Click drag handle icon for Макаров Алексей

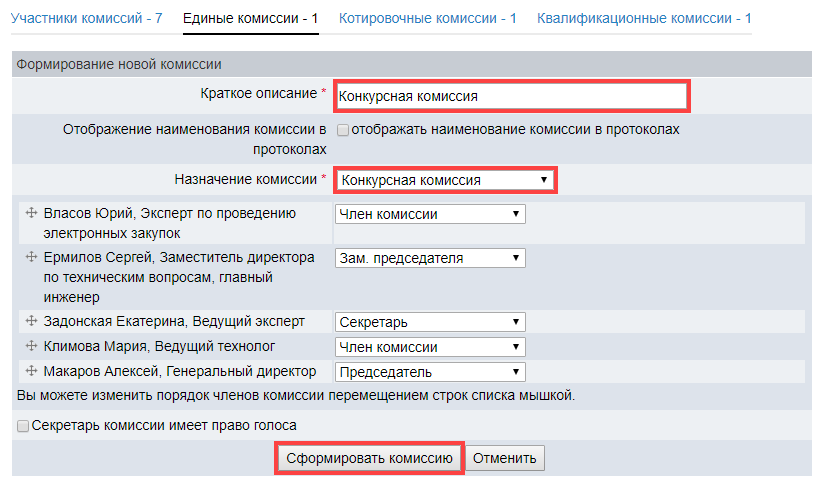(x=31, y=372)
